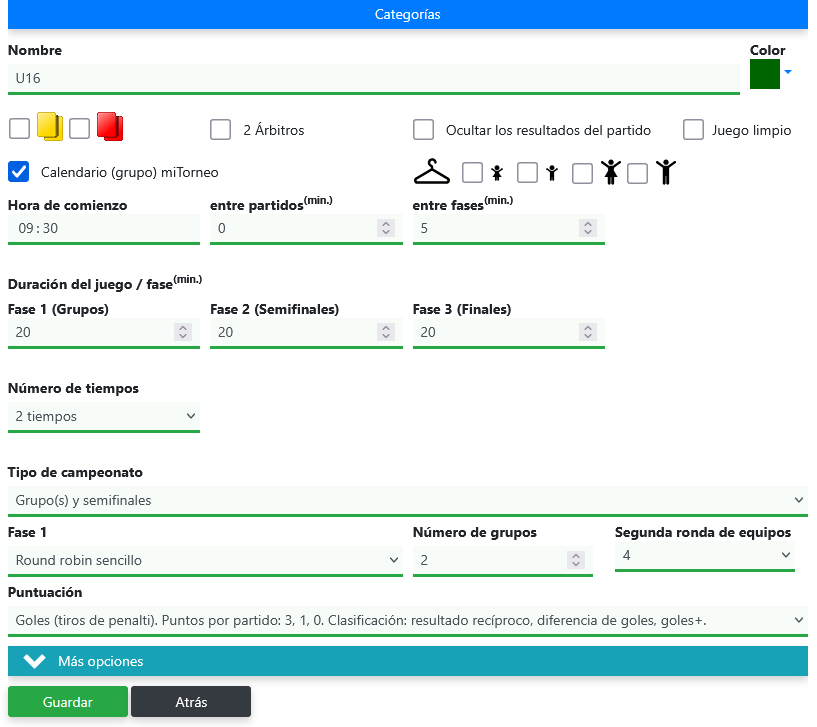Open the Número de tiempos dropdown

[x=104, y=416]
